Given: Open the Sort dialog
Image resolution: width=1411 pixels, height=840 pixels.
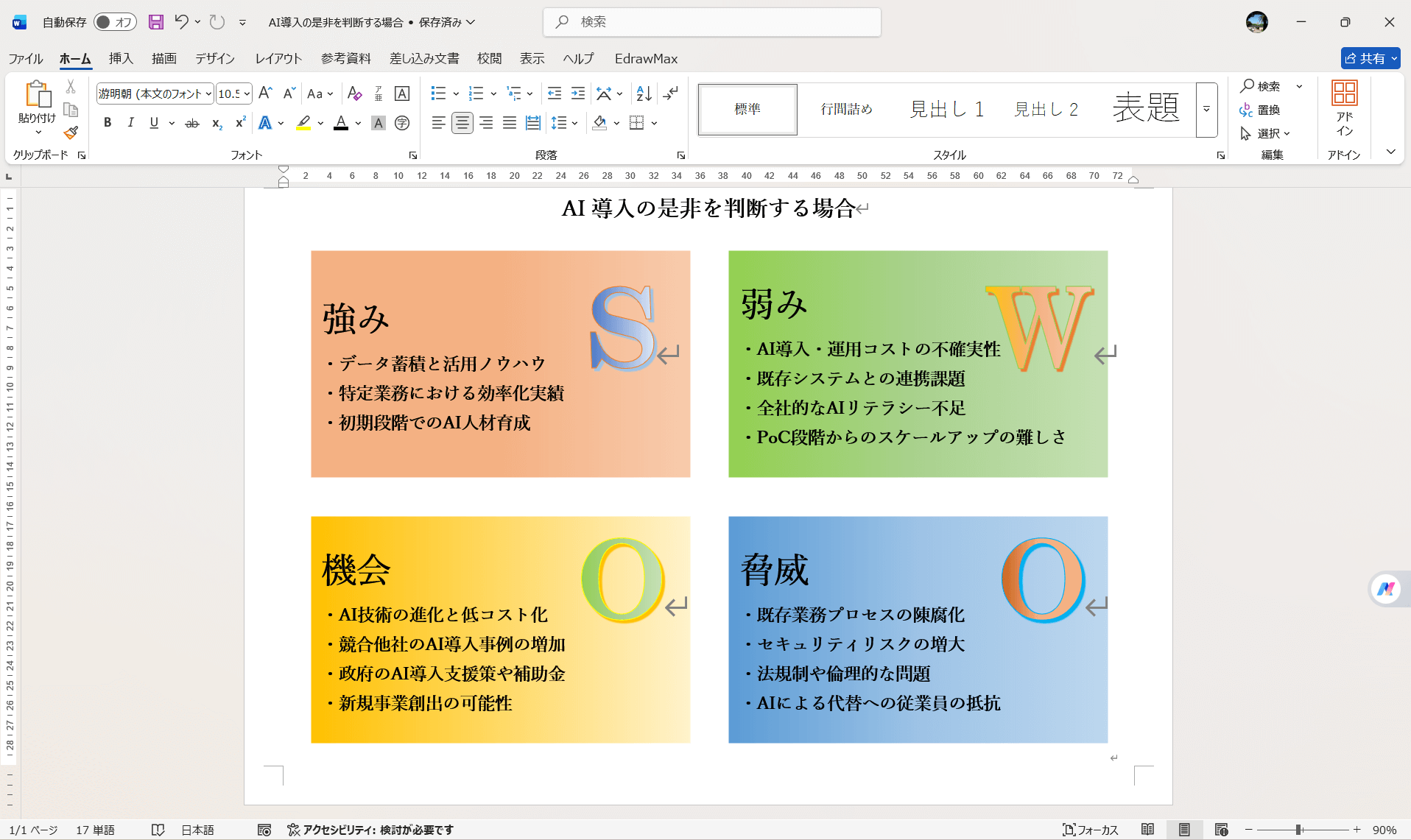Looking at the screenshot, I should [643, 93].
